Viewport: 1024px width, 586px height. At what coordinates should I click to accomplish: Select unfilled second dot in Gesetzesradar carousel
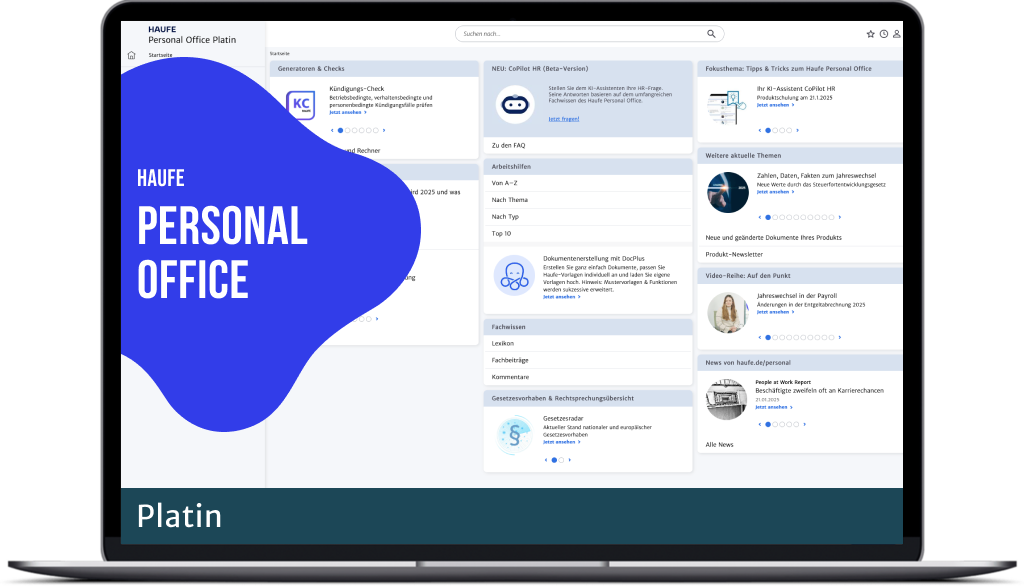pos(562,460)
